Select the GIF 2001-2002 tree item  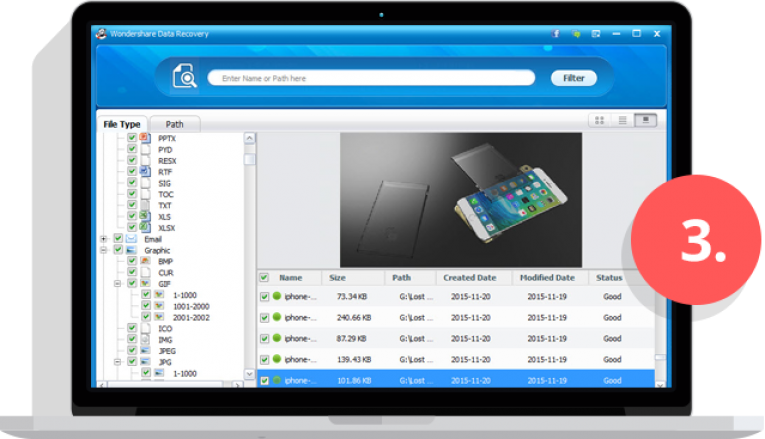point(191,318)
